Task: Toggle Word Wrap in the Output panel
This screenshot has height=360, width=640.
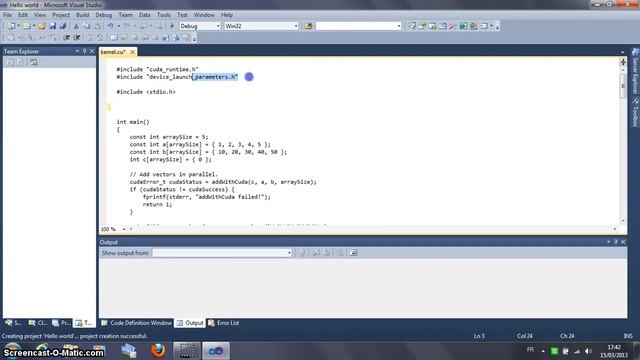Action: pyautogui.click(x=353, y=253)
